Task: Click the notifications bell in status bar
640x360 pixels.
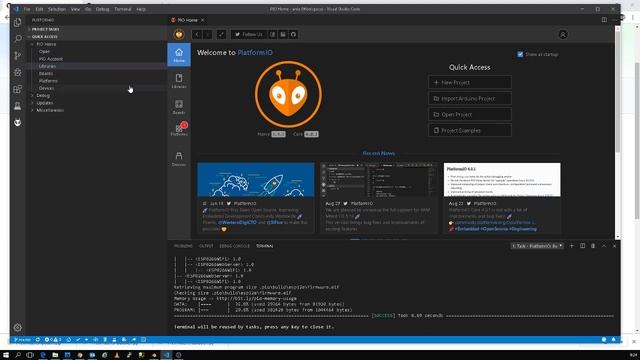Action: point(613,340)
